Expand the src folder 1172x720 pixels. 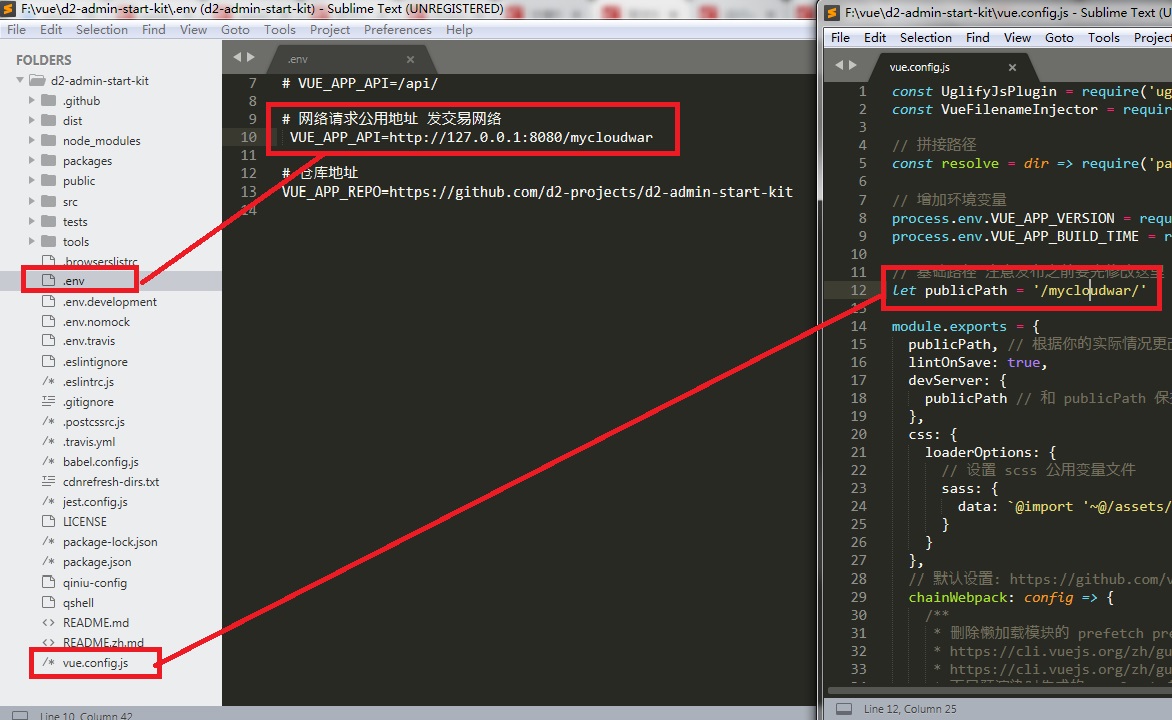pos(33,201)
